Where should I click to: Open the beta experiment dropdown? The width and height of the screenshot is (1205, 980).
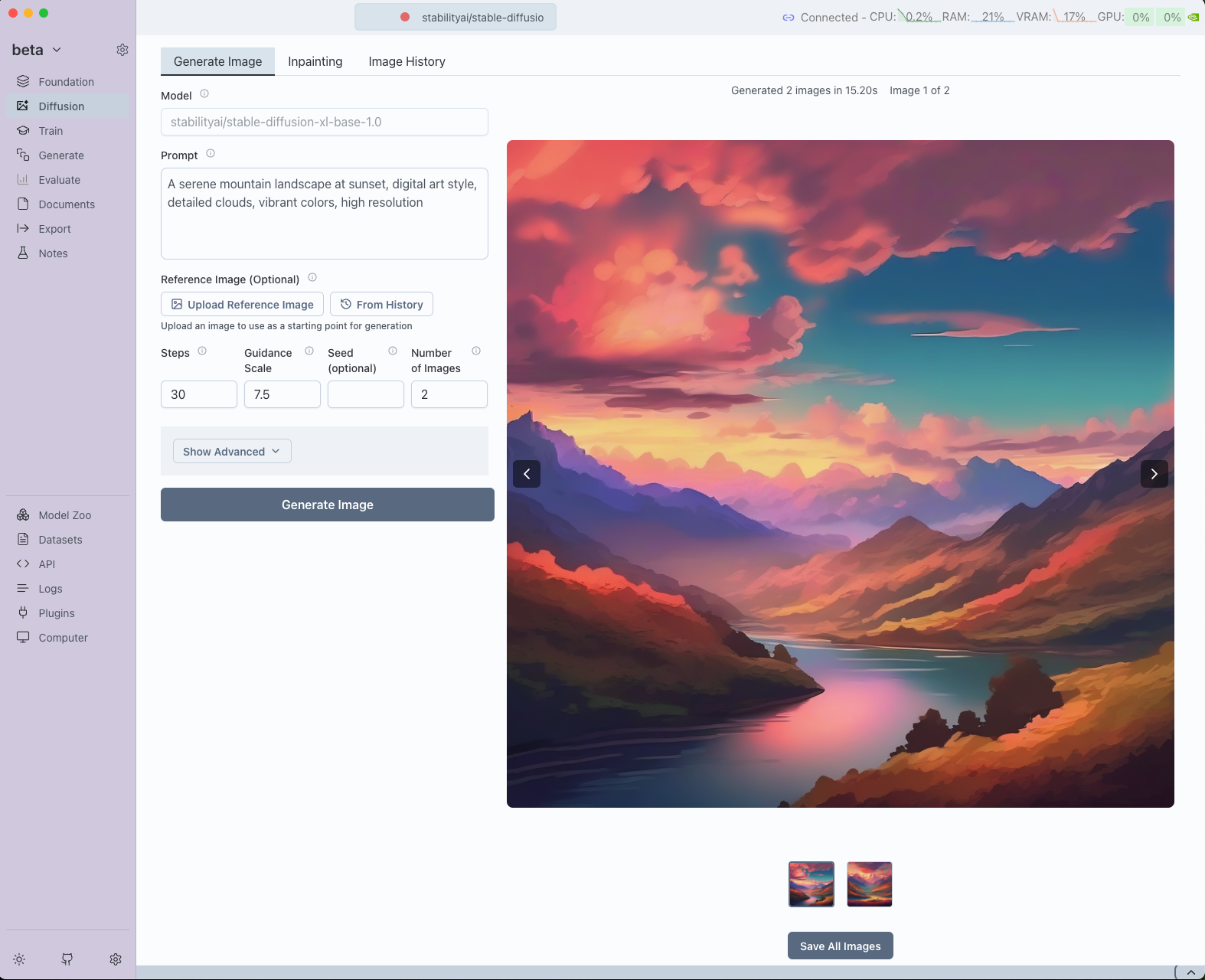[x=36, y=50]
